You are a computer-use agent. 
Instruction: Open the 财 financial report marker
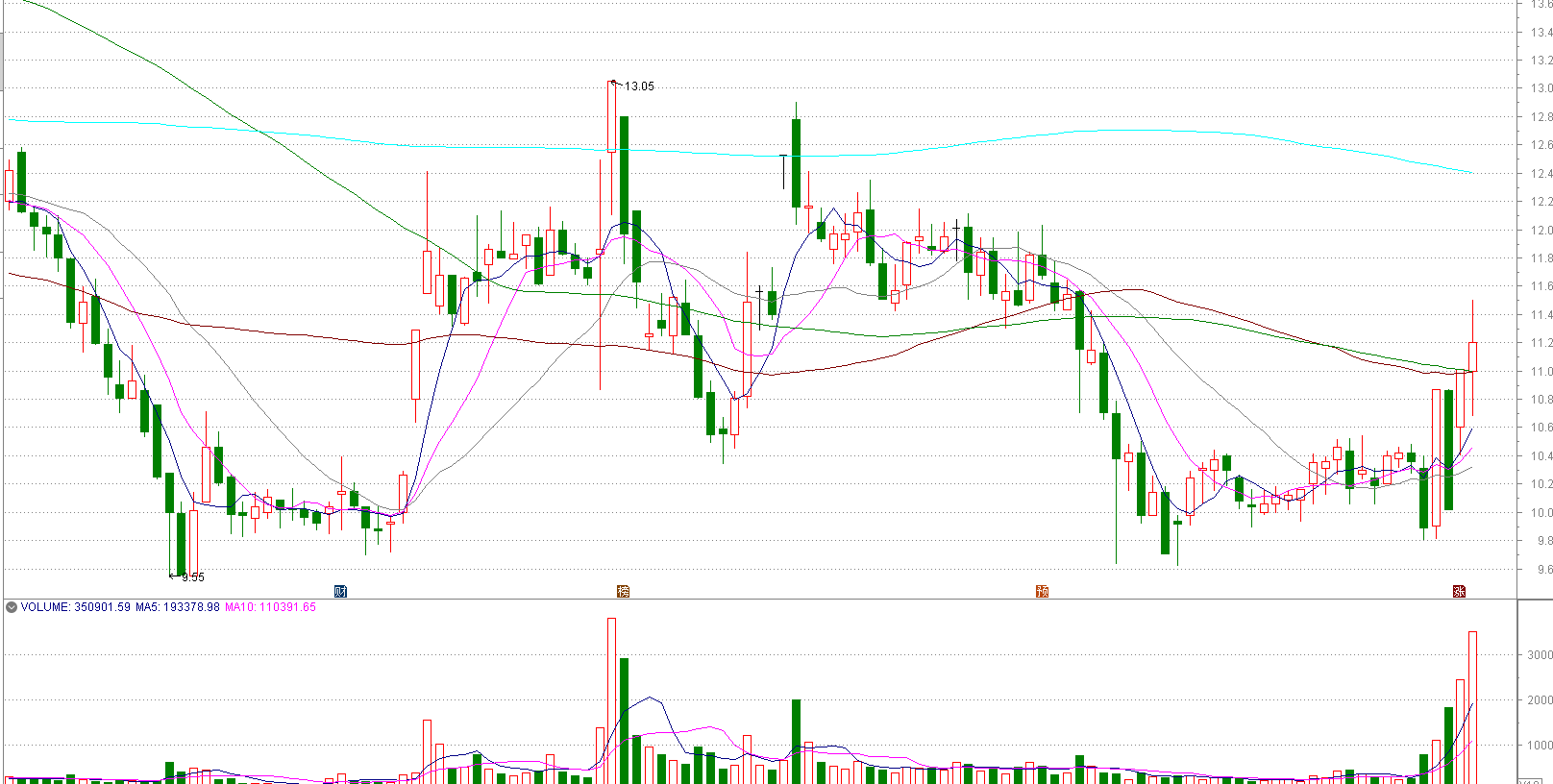(x=339, y=591)
